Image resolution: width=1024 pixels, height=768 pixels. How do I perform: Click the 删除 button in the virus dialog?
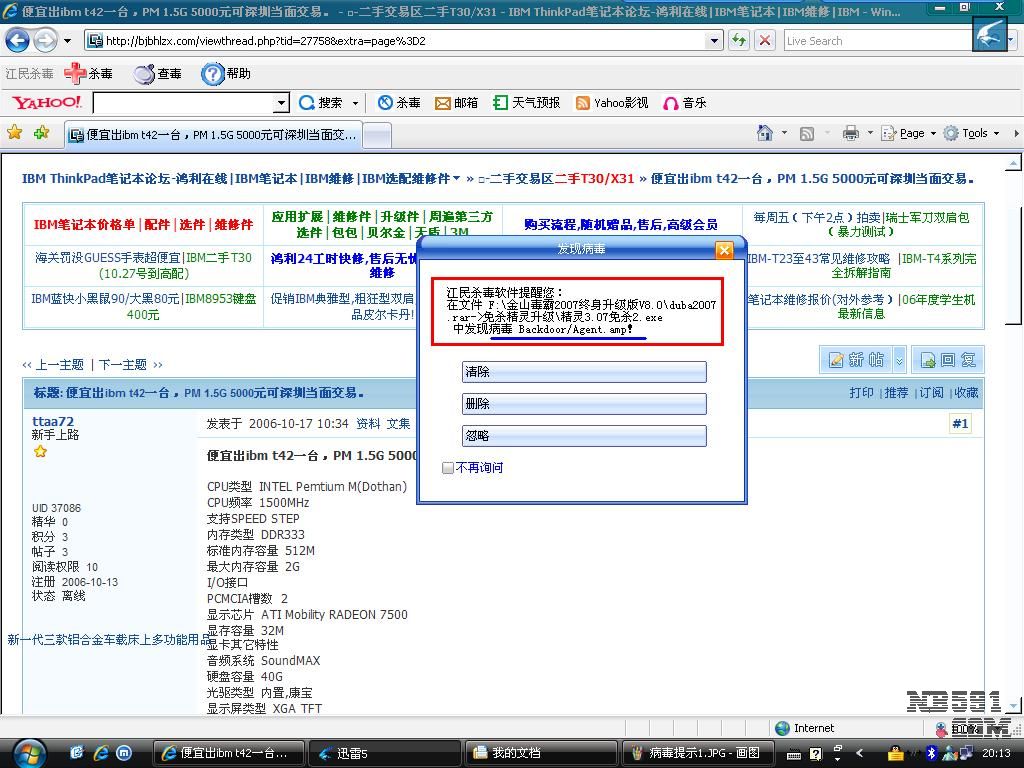click(x=584, y=404)
